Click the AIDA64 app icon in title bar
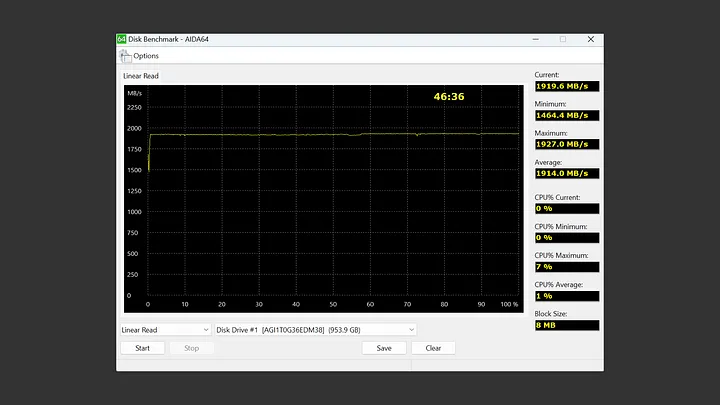 tap(122, 39)
